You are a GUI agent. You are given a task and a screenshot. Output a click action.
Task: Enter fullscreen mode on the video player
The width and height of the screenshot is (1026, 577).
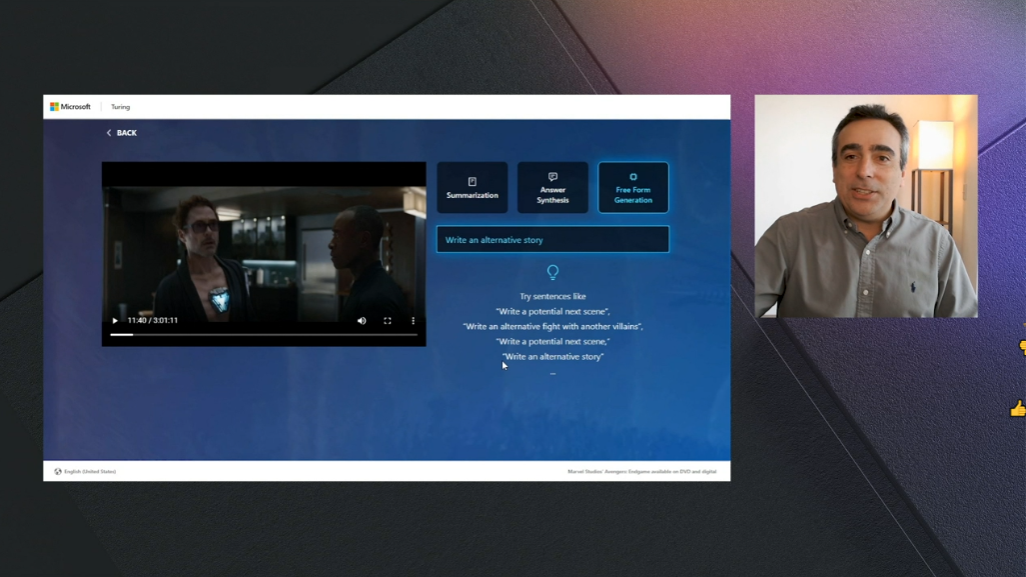coord(388,321)
